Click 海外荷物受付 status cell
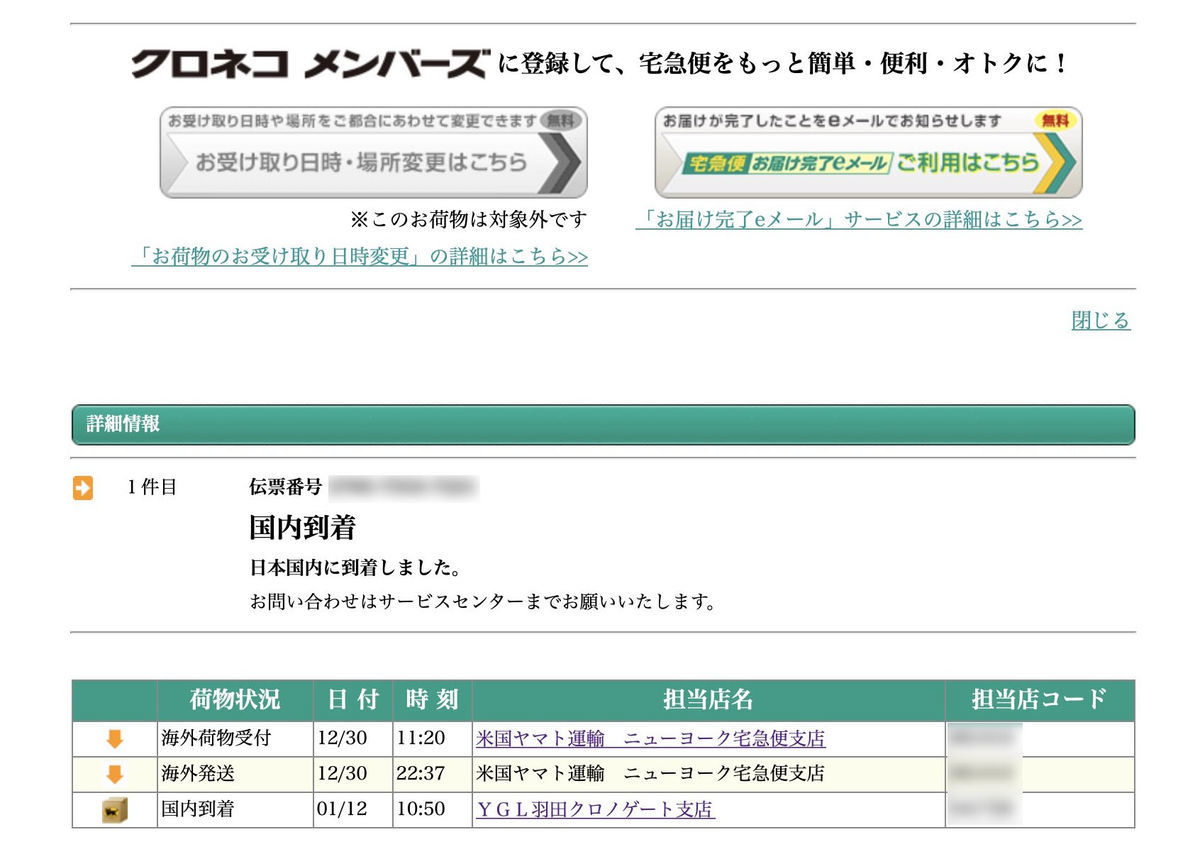Screen dimensions: 1200x854 235,739
